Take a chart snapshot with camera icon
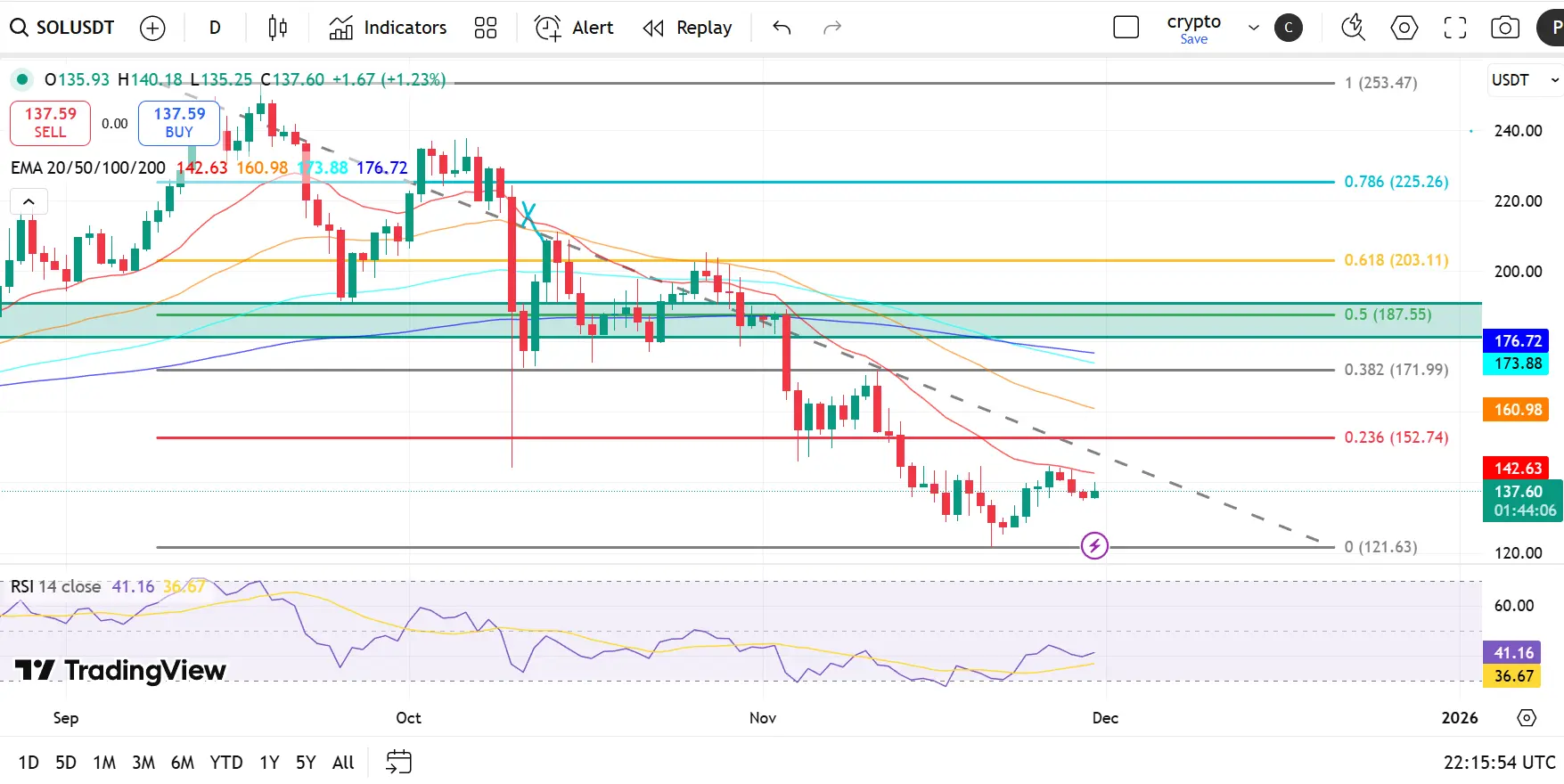 1505,28
